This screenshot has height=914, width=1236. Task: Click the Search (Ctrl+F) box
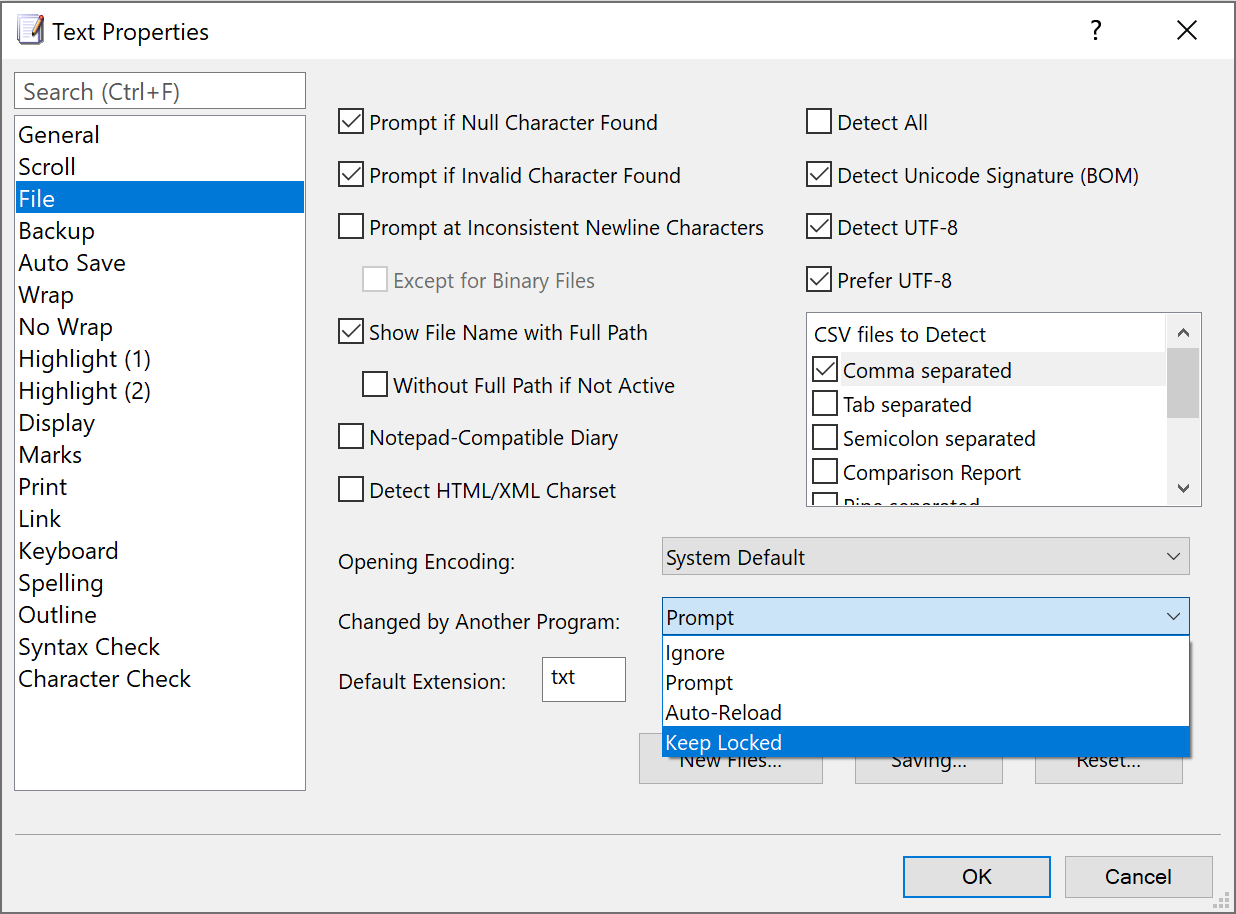tap(160, 91)
